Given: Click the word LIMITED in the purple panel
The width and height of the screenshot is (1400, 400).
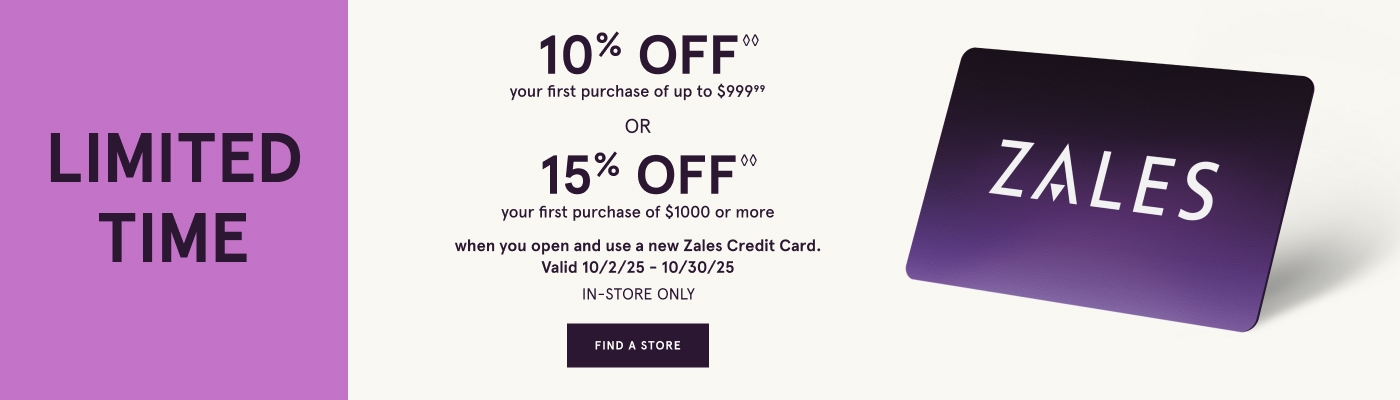Looking at the screenshot, I should (x=175, y=159).
